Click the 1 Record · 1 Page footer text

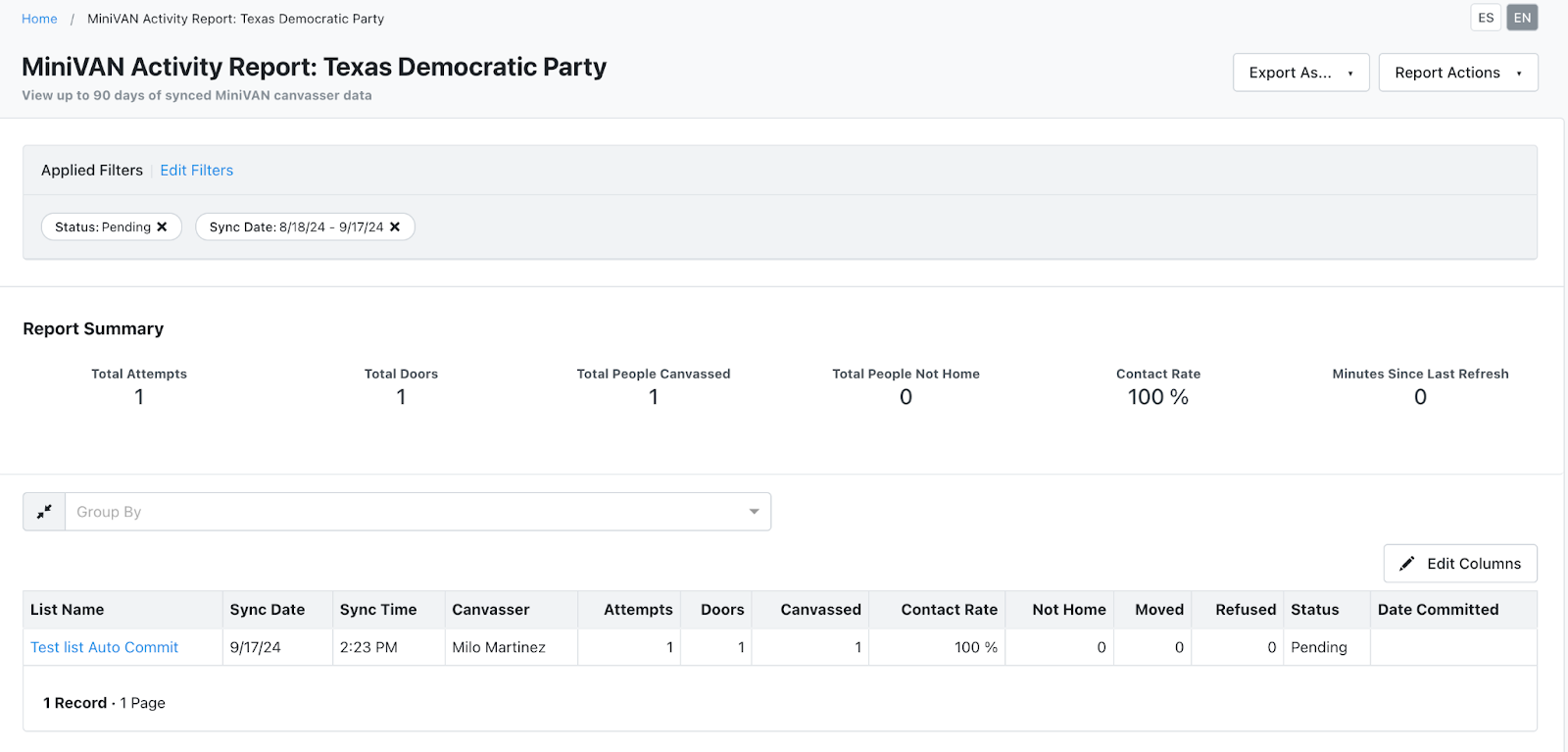pos(104,703)
